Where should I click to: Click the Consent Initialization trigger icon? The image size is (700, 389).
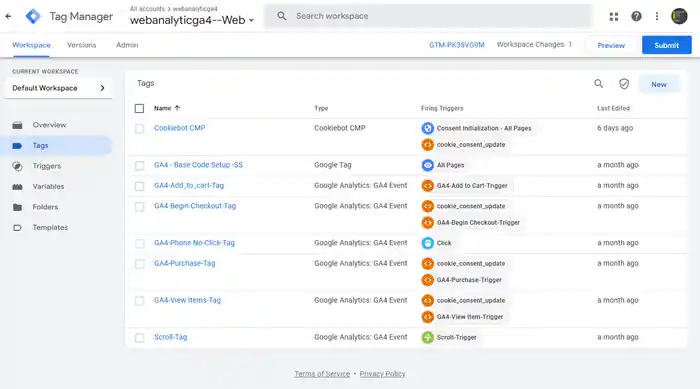428,128
